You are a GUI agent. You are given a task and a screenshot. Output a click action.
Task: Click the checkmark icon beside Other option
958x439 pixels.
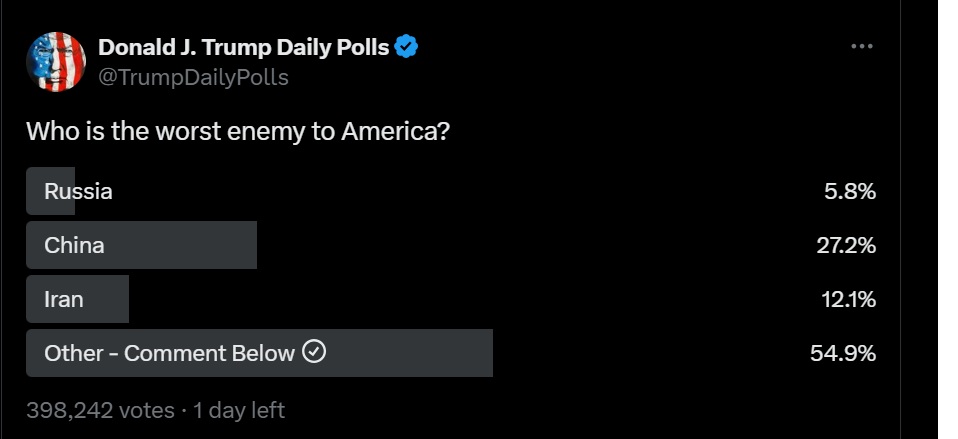coord(315,352)
